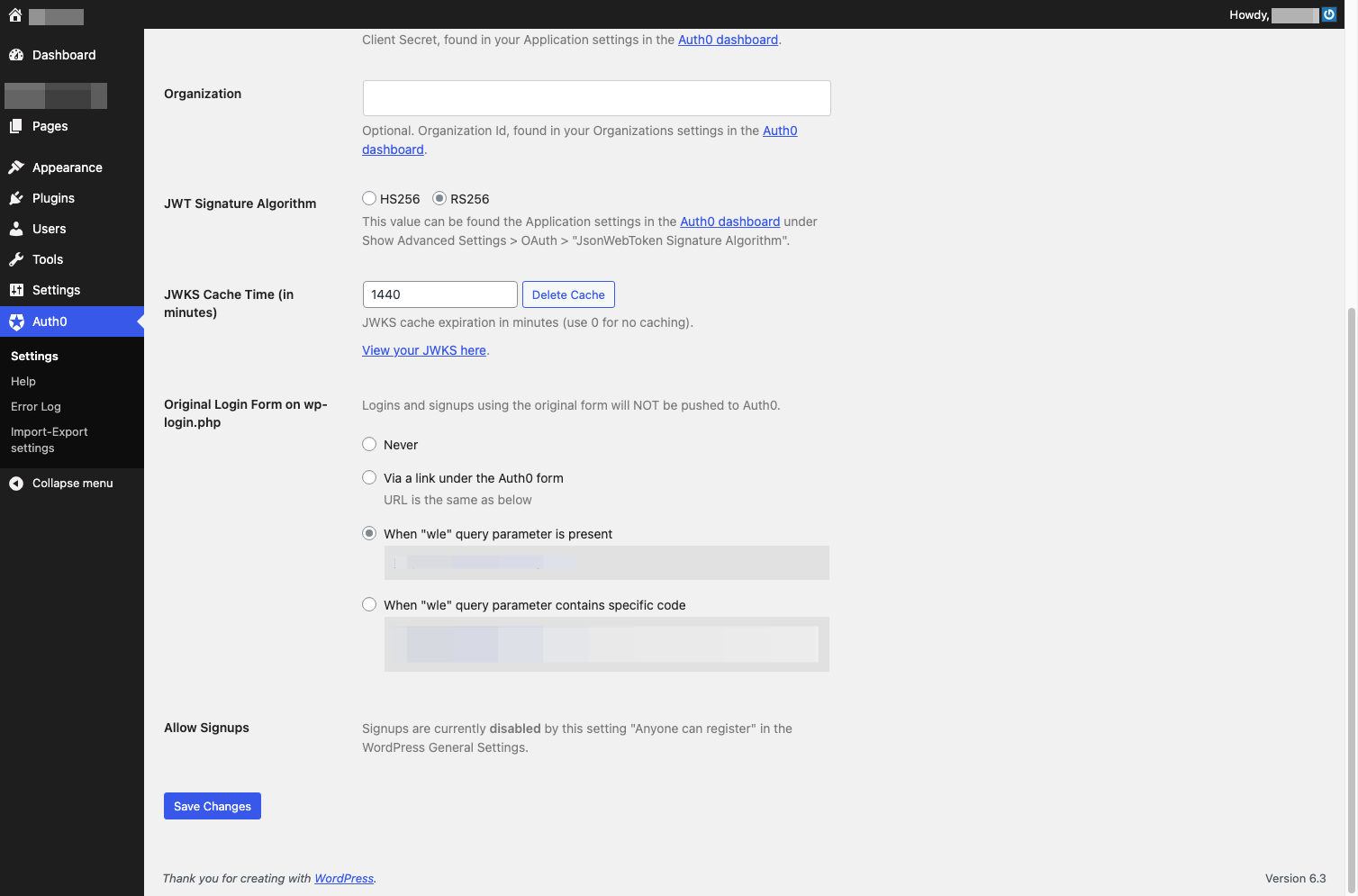
Task: Open Auth0 Settings submenu
Action: tap(34, 357)
